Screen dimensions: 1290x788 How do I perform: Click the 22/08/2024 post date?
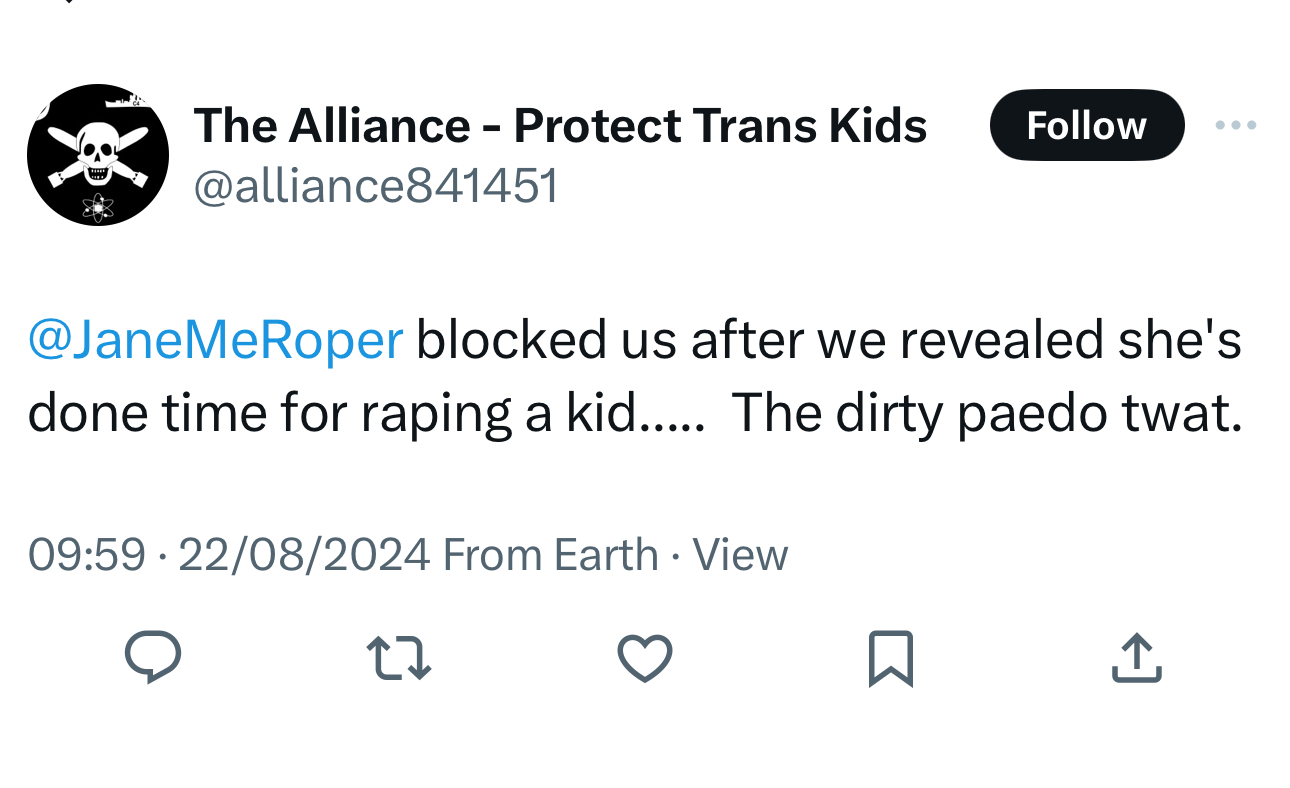[304, 555]
